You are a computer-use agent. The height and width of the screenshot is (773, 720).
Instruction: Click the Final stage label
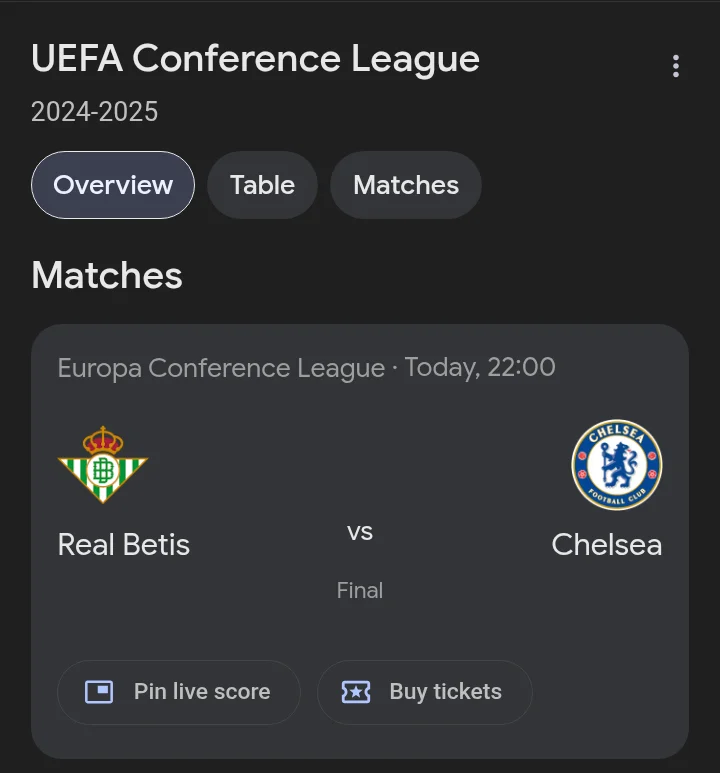click(360, 591)
